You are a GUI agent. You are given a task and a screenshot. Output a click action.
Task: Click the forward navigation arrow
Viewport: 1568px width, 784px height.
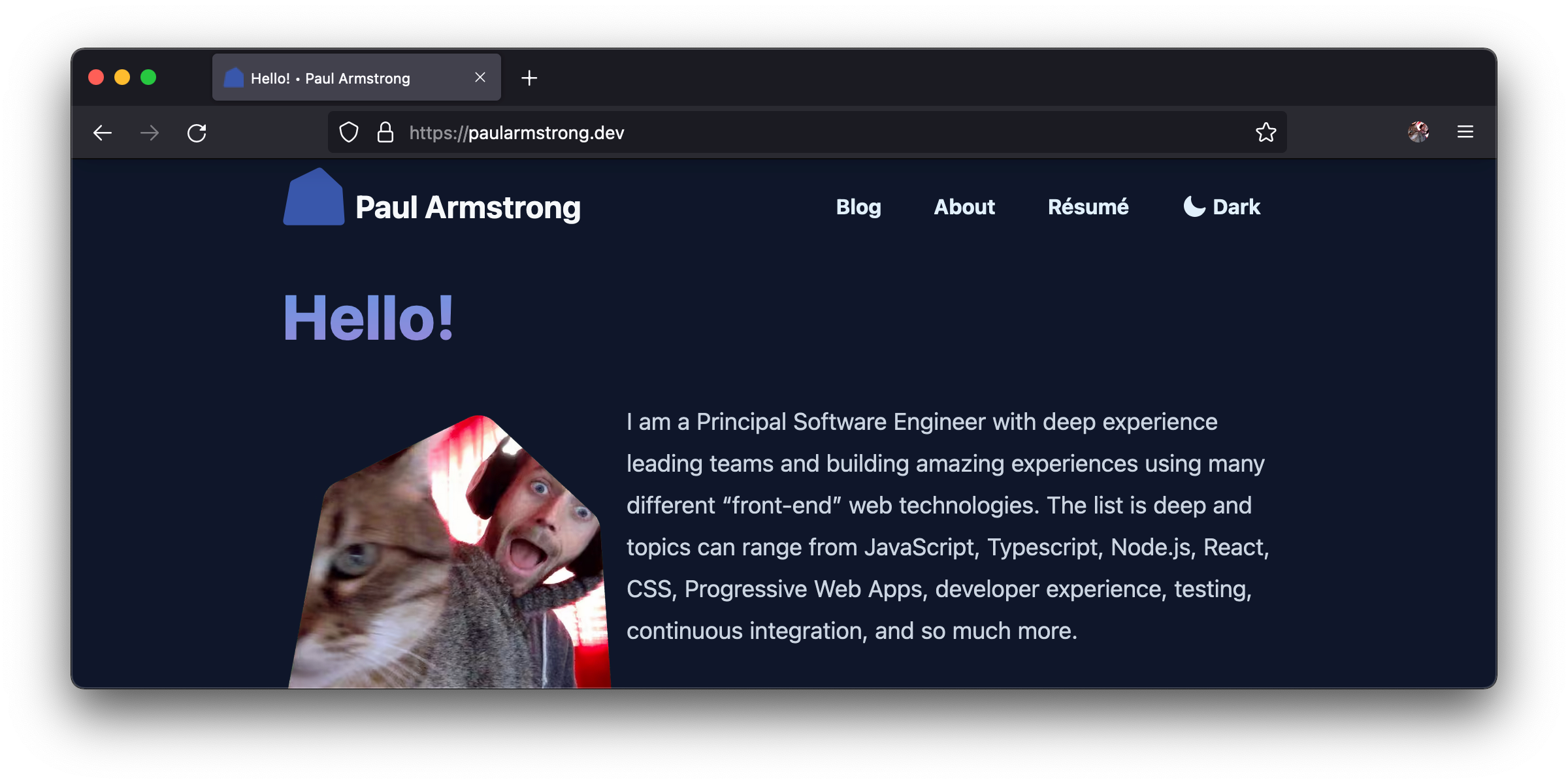tap(150, 132)
